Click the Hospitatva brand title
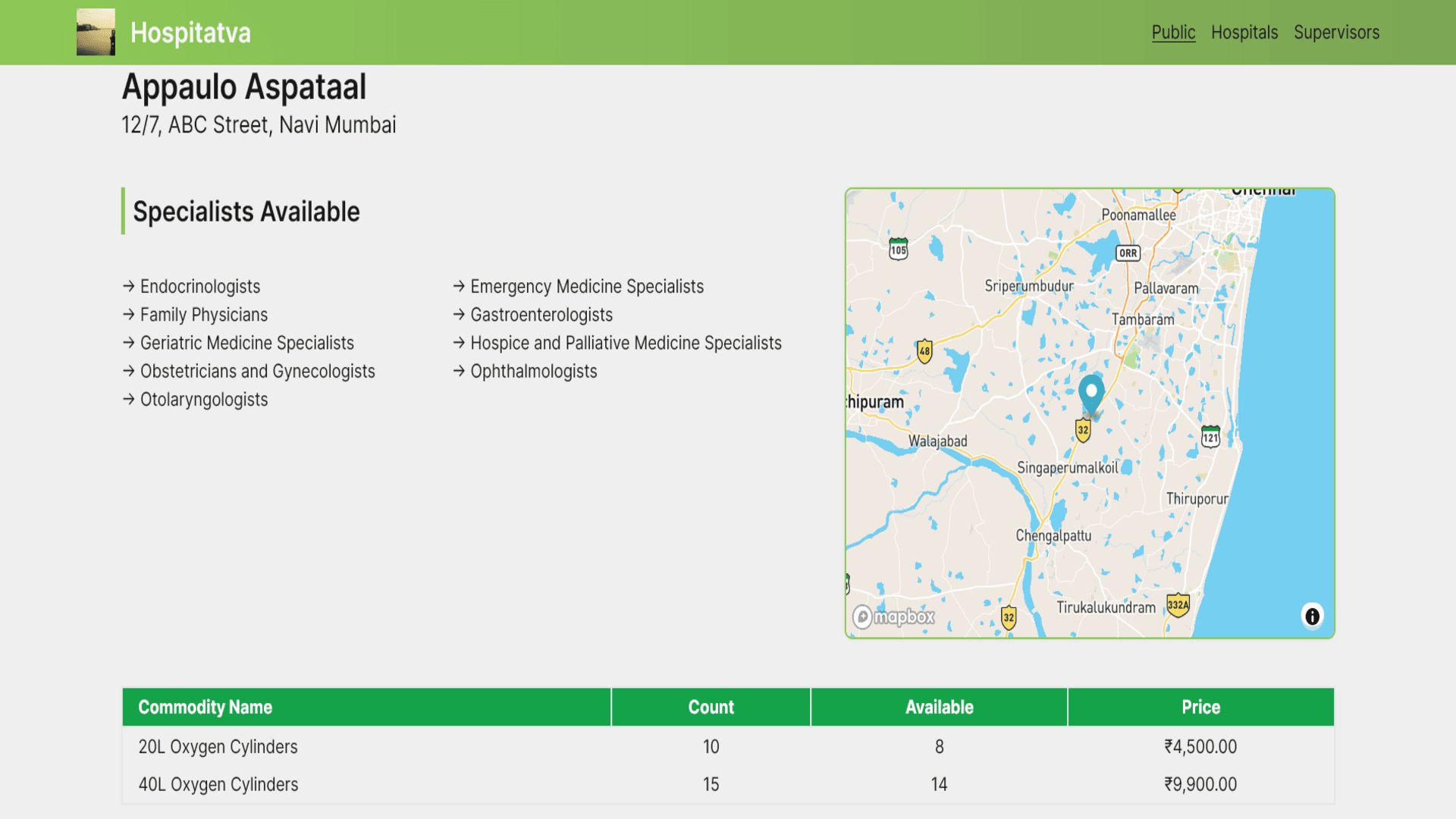The height and width of the screenshot is (819, 1456). (190, 33)
